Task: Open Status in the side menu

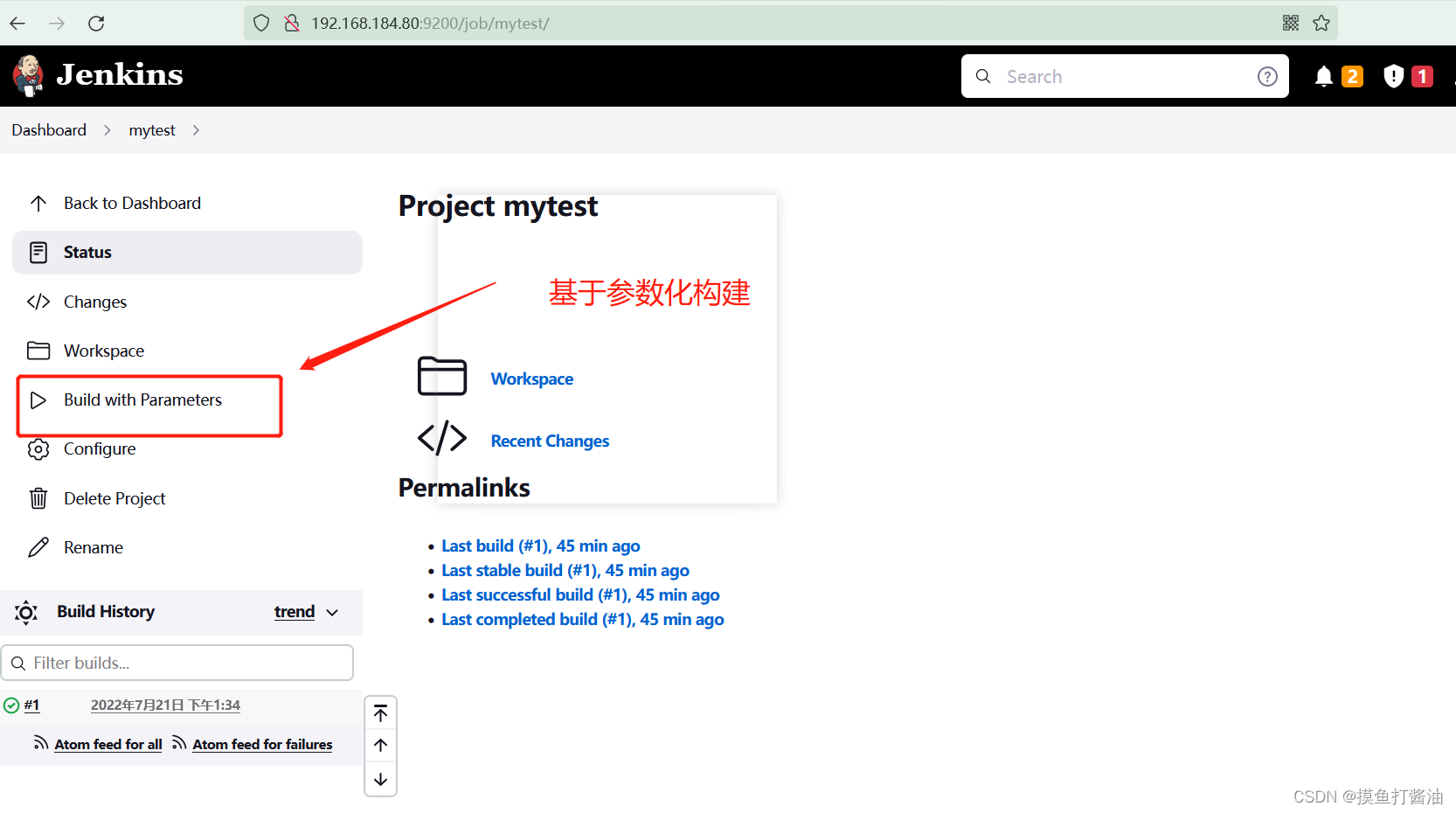Action: pos(187,253)
